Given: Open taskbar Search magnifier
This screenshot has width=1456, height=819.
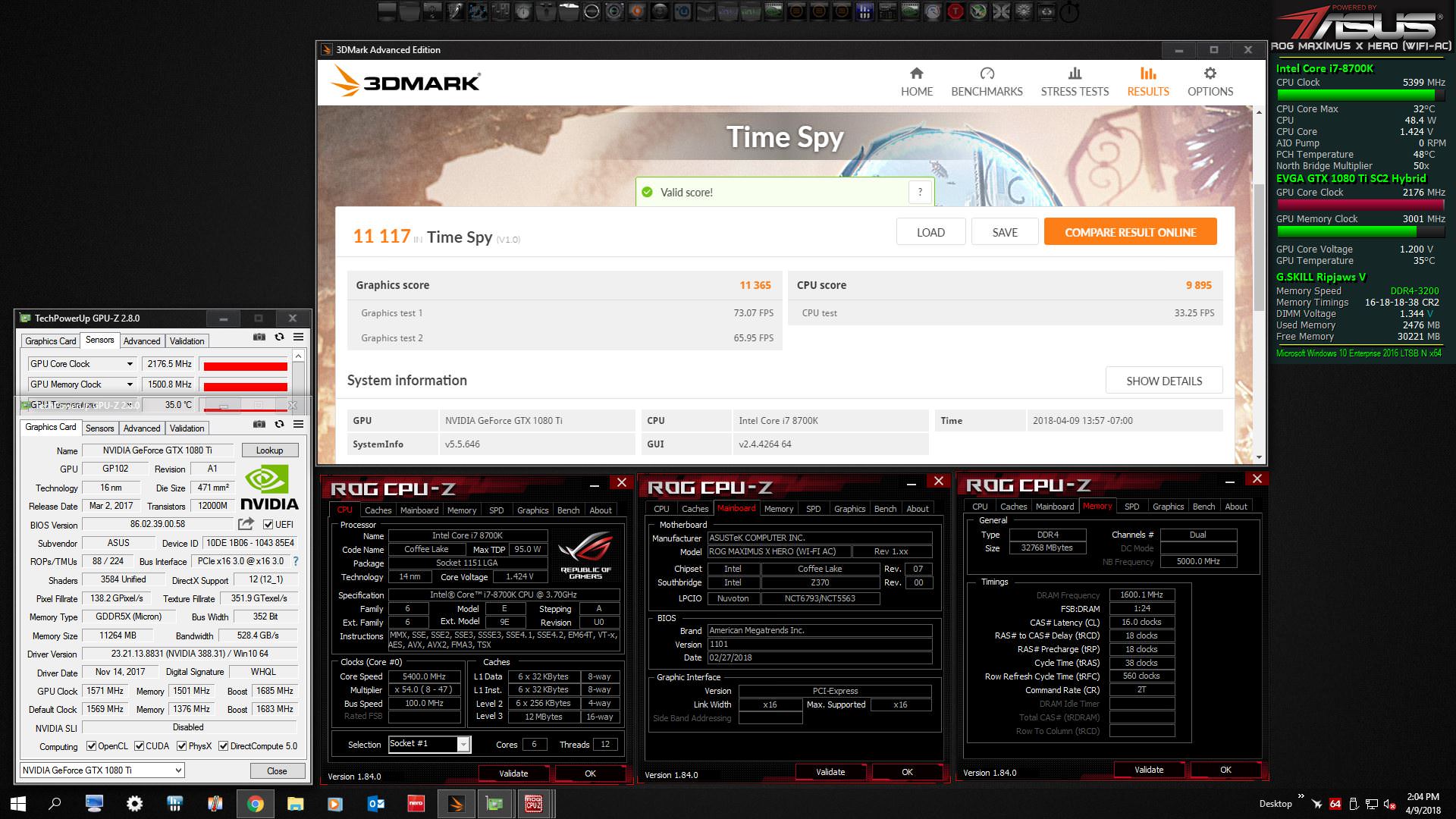Looking at the screenshot, I should click(55, 804).
